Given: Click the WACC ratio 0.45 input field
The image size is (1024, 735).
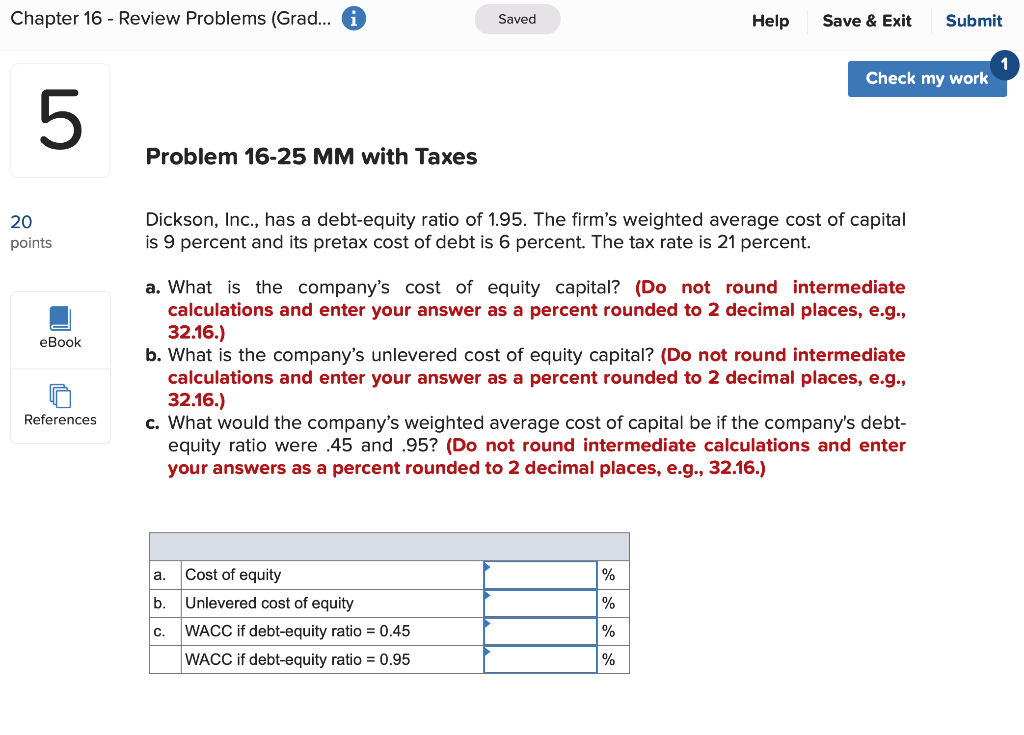Looking at the screenshot, I should [x=540, y=630].
